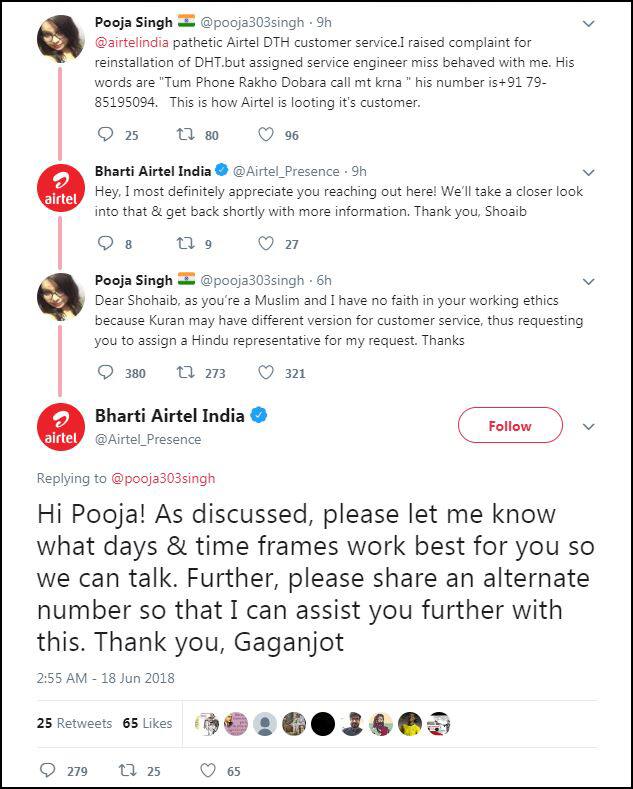This screenshot has height=789, width=633.
Task: View the 25 Retweets list
Action: coord(75,723)
